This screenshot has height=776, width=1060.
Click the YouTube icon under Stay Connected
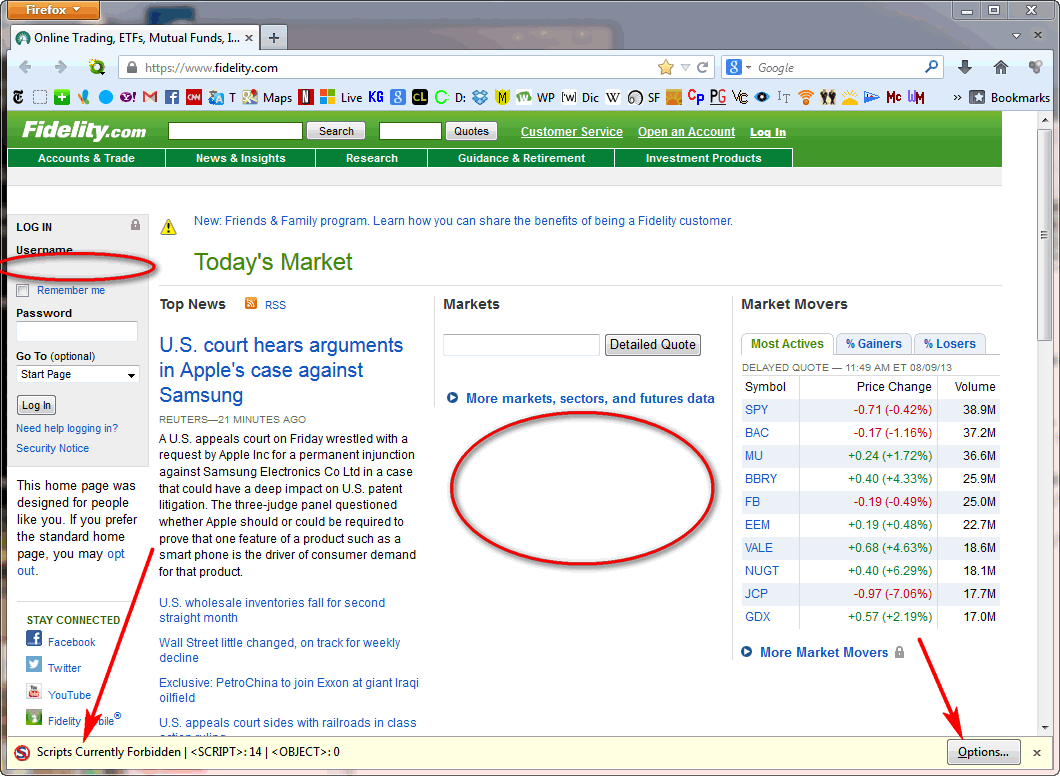click(34, 691)
